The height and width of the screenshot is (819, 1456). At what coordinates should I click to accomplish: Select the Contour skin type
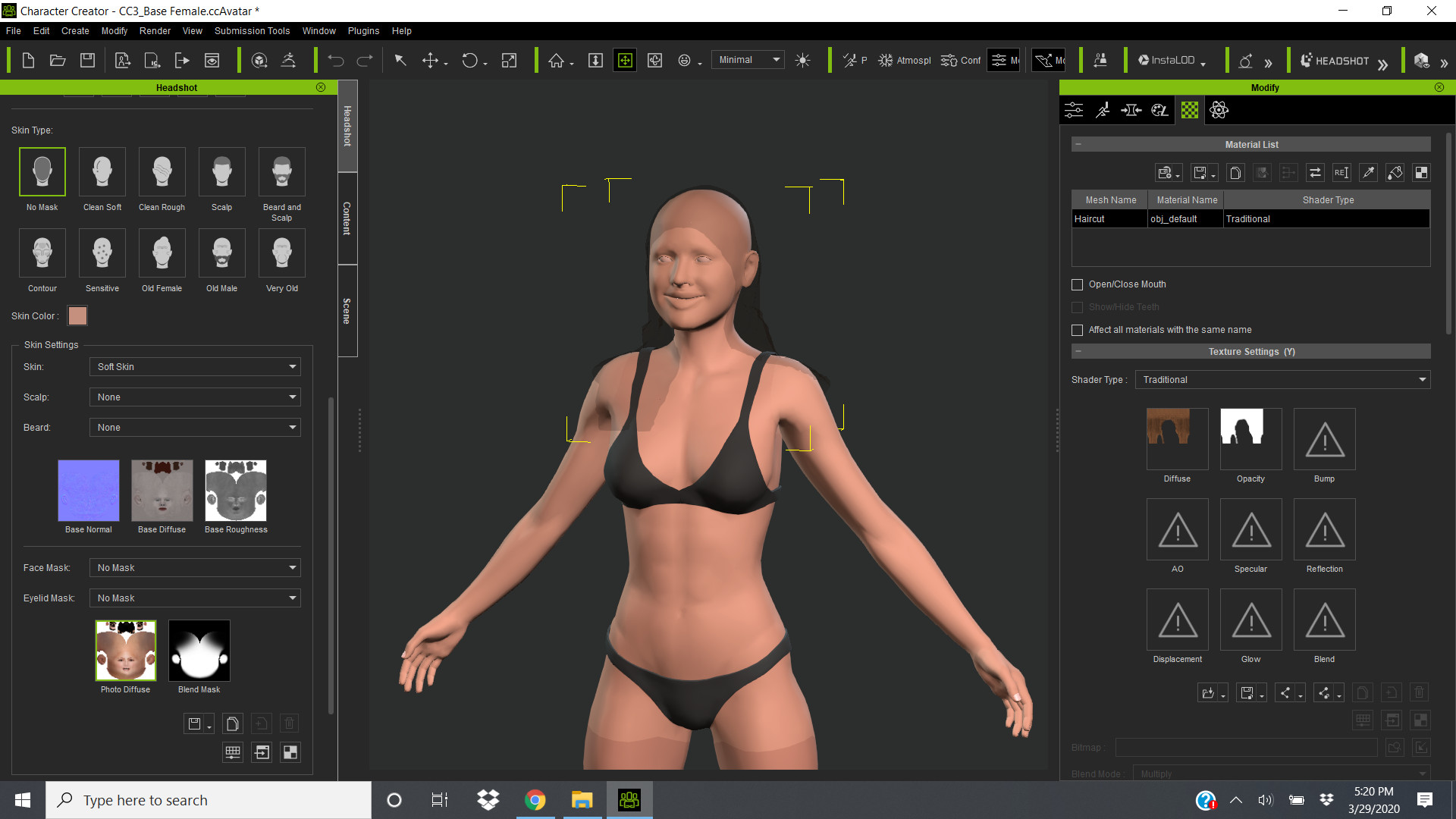pos(42,253)
